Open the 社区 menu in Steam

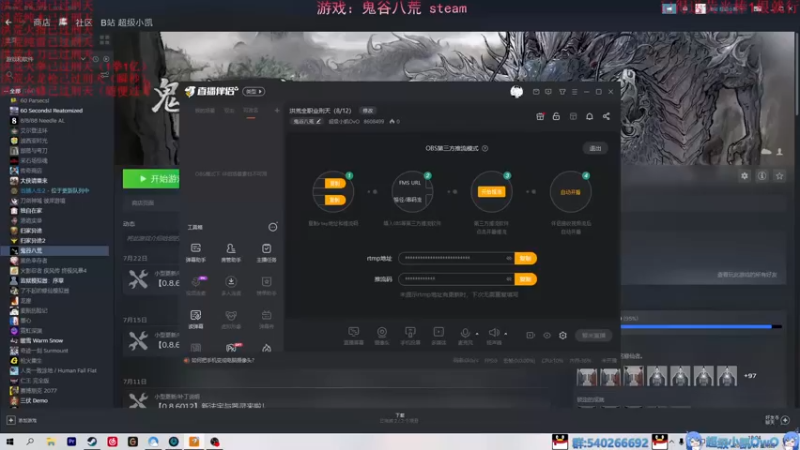point(84,22)
